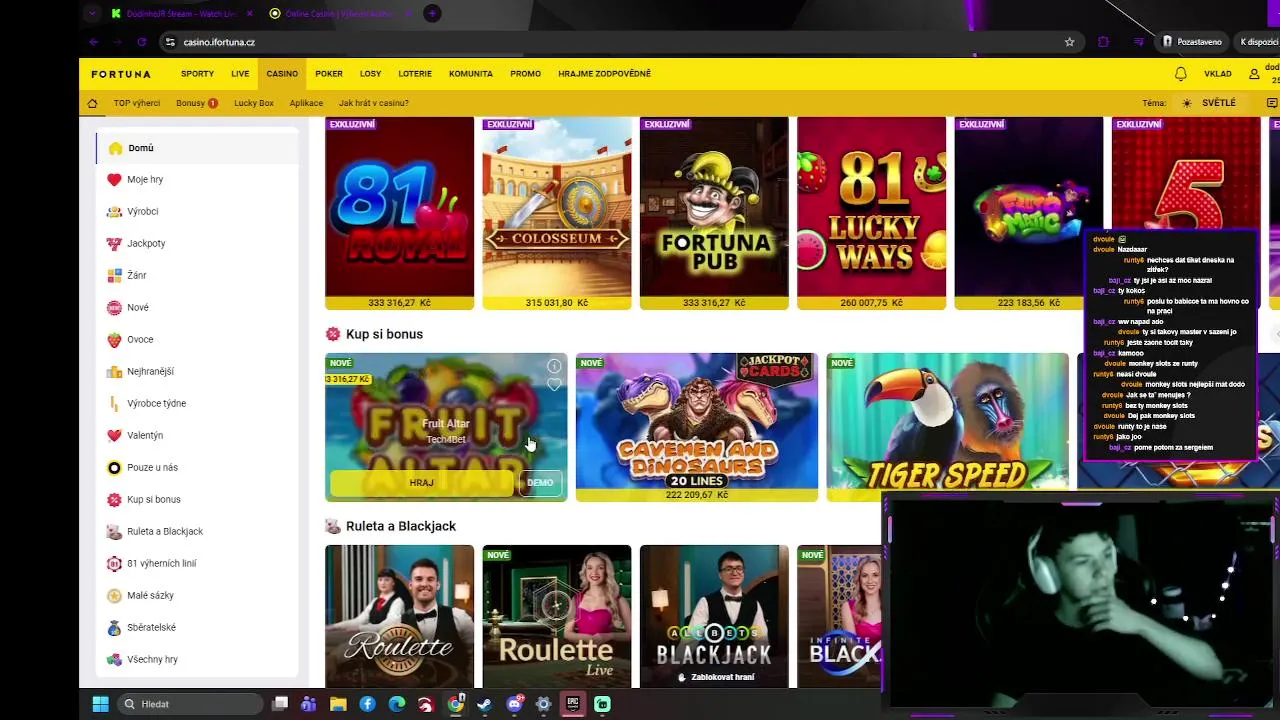Open Nejhranější games category
The height and width of the screenshot is (720, 1280).
coord(197,372)
